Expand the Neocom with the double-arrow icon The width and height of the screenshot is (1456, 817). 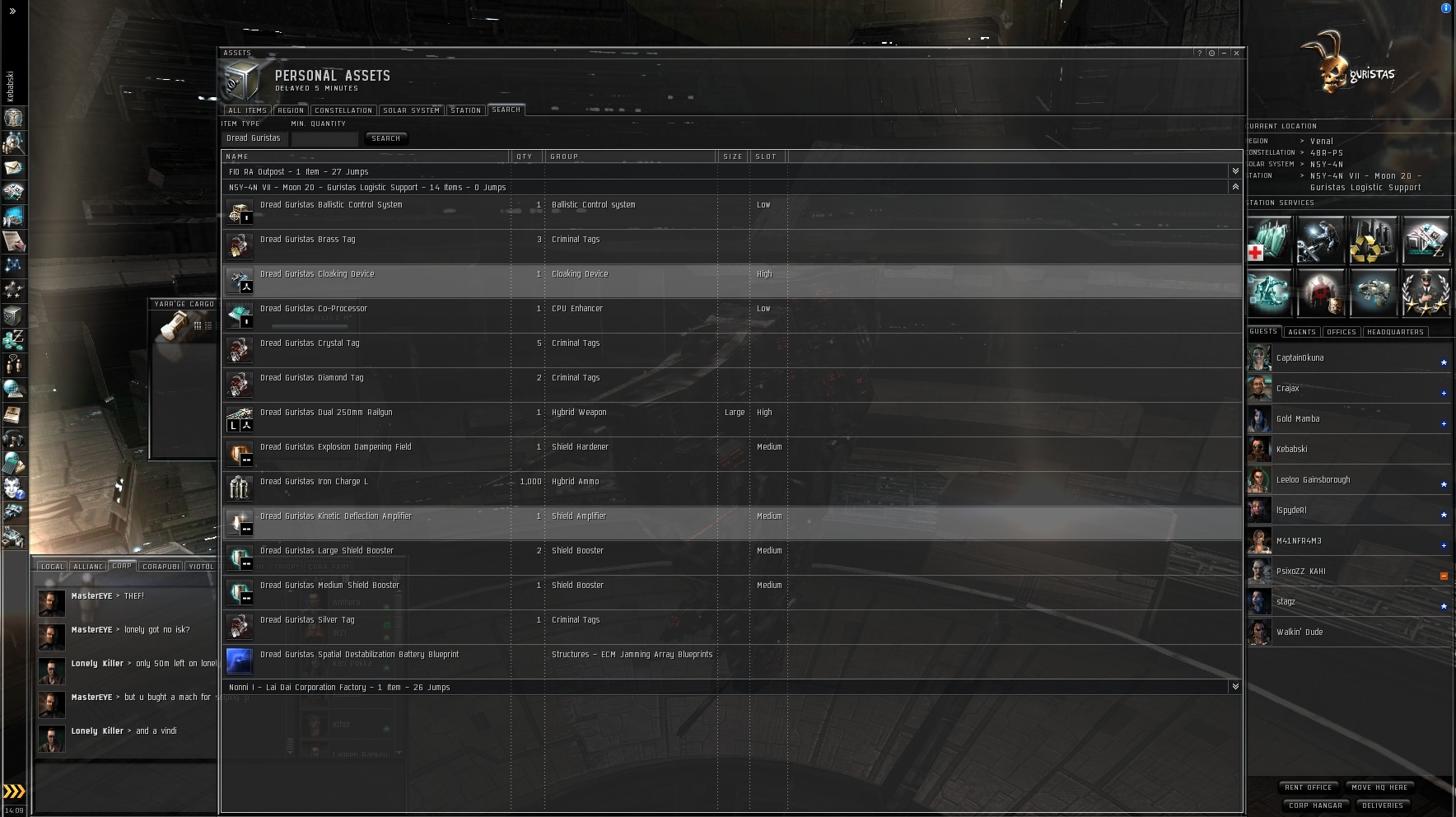point(12,12)
